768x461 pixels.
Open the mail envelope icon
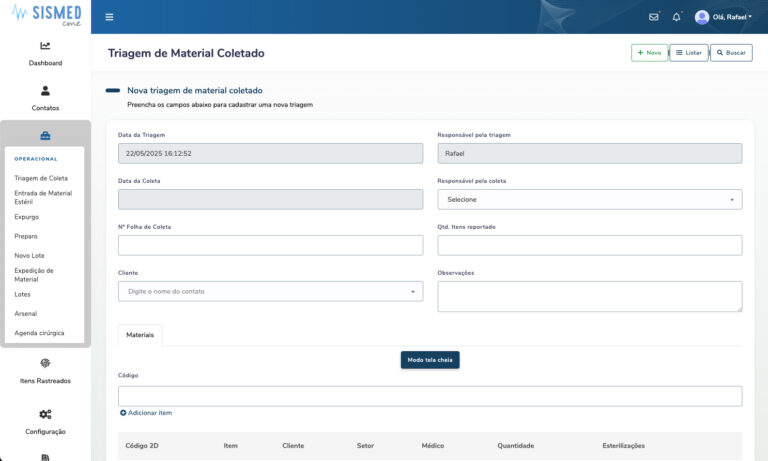654,17
